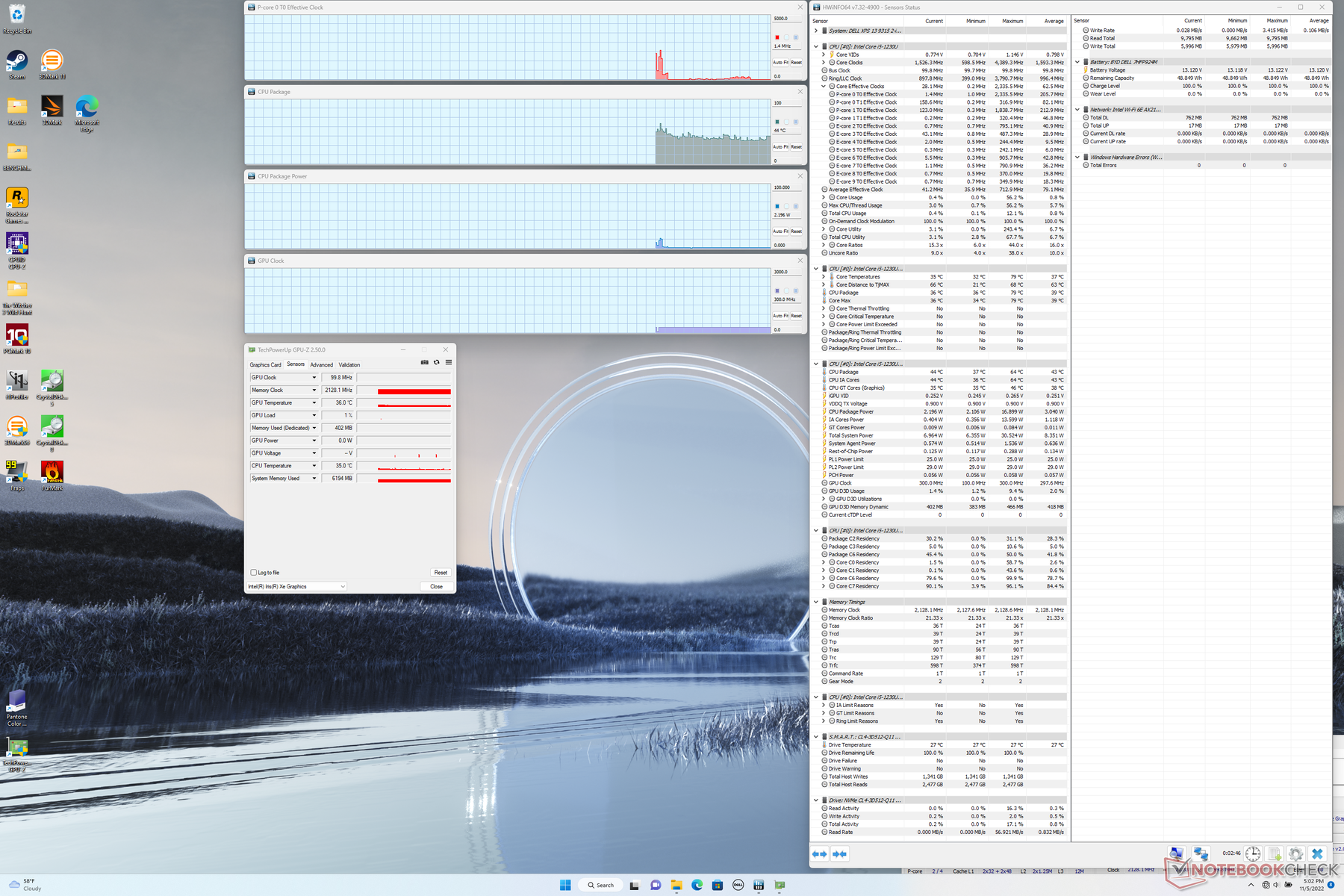1344x896 pixels.
Task: Switch to Graphics Card tab in GPU-Z
Action: pyautogui.click(x=265, y=365)
